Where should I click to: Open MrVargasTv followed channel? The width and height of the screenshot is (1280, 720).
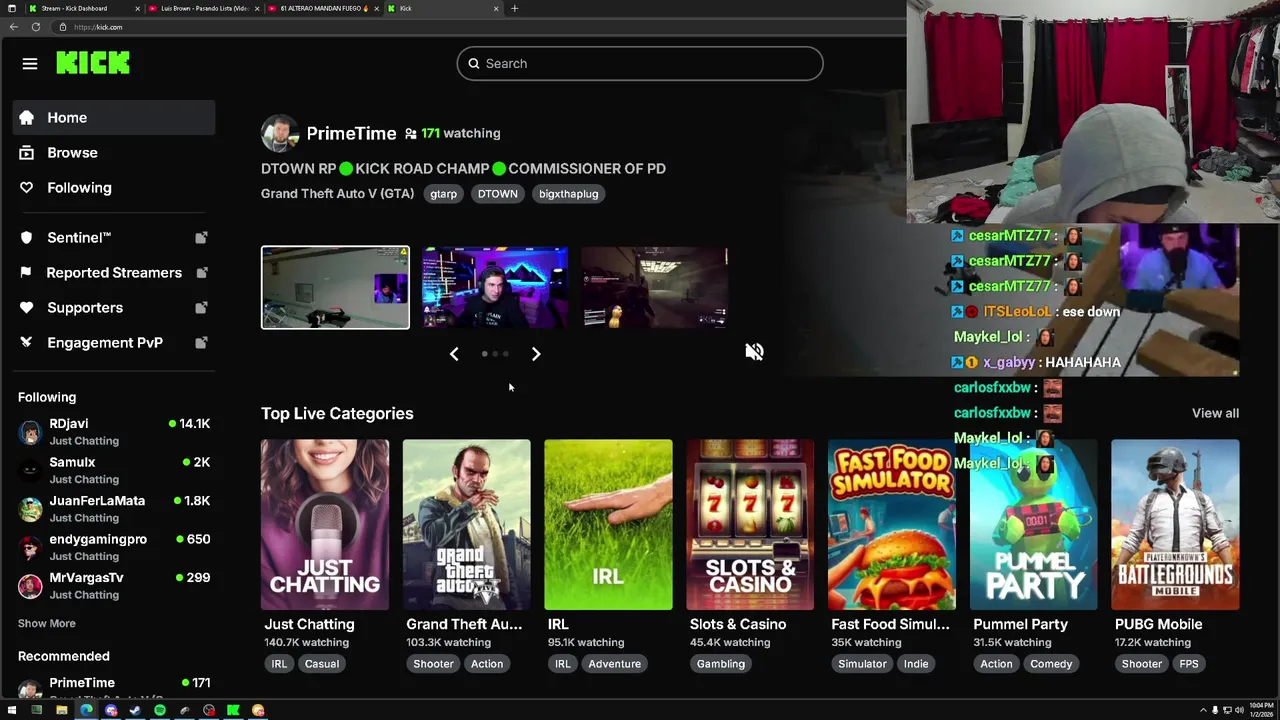tap(114, 586)
